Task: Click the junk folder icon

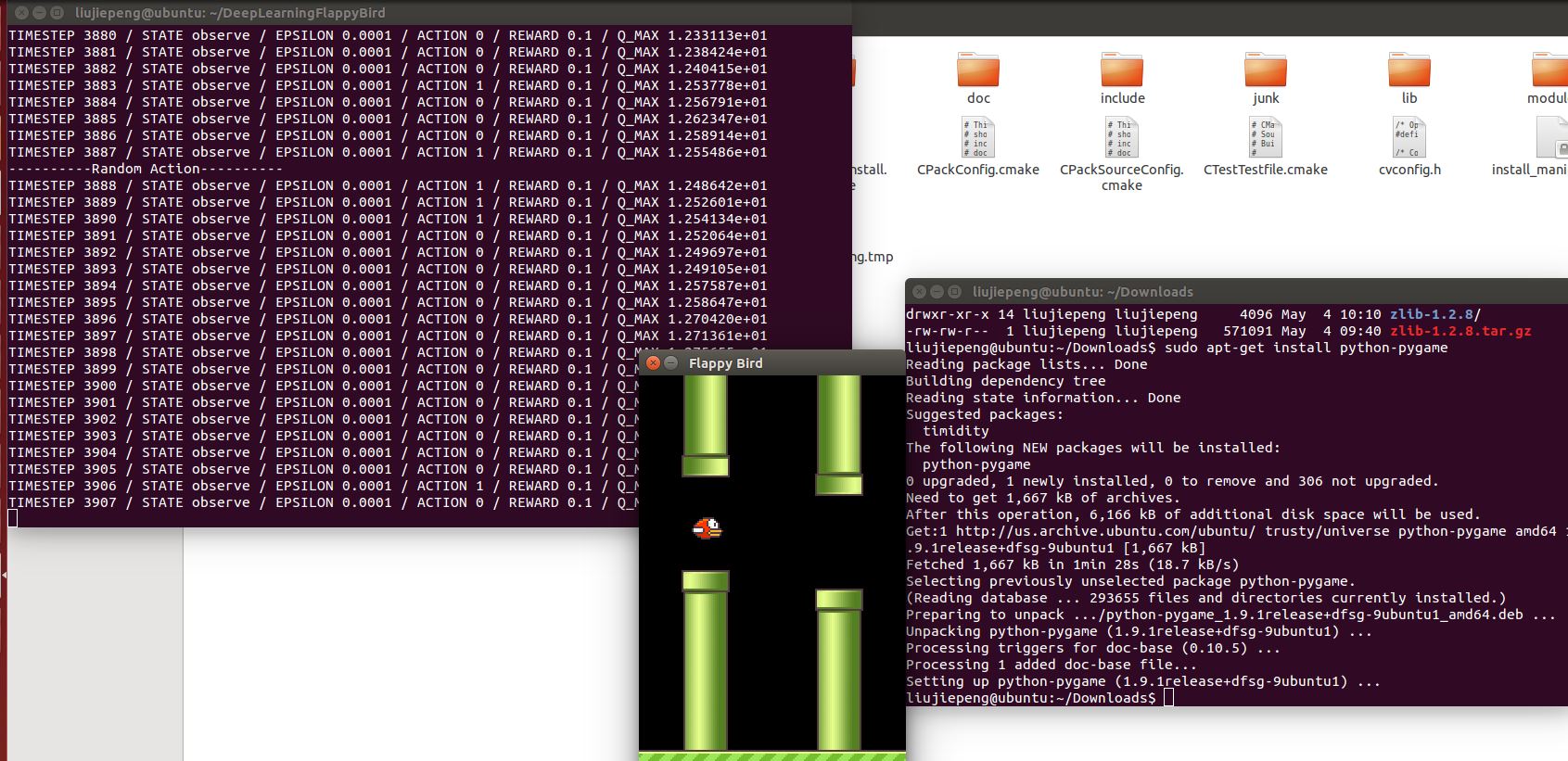Action: point(1266,70)
